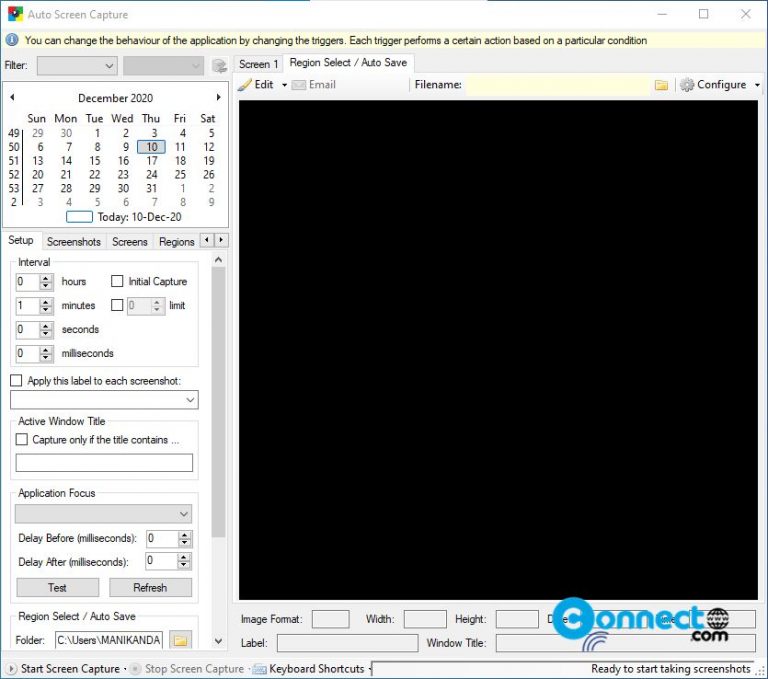This screenshot has height=679, width=768.
Task: Click the Refresh button
Action: 150,587
